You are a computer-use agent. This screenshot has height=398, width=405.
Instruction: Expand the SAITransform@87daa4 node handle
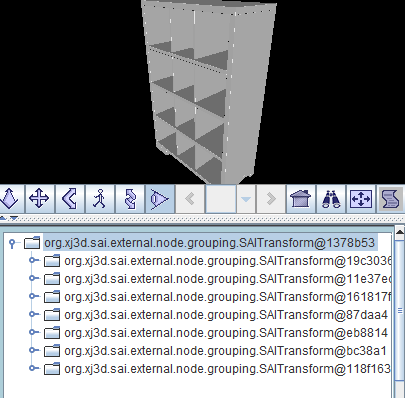(33, 314)
